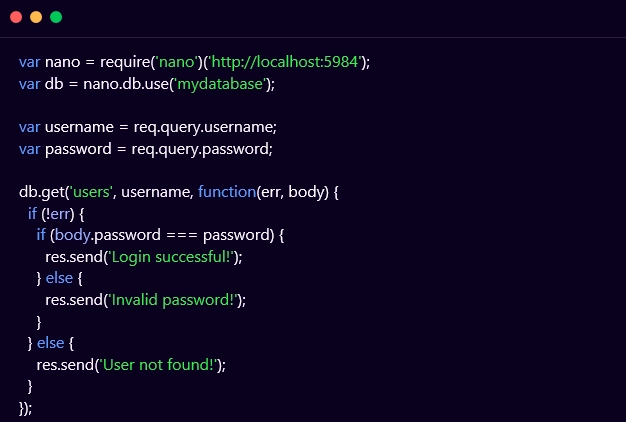Click the yellow minimize window dot
Screen dimensions: 626x422
pos(36,17)
